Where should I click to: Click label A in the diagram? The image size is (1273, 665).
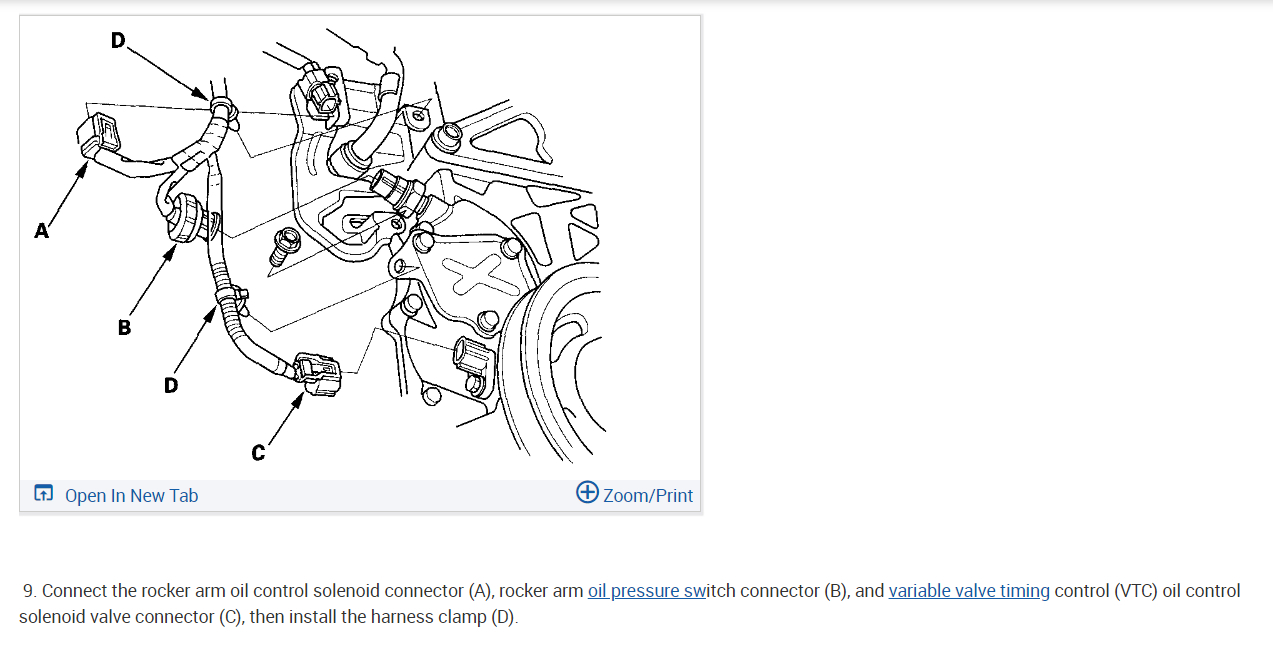(41, 231)
